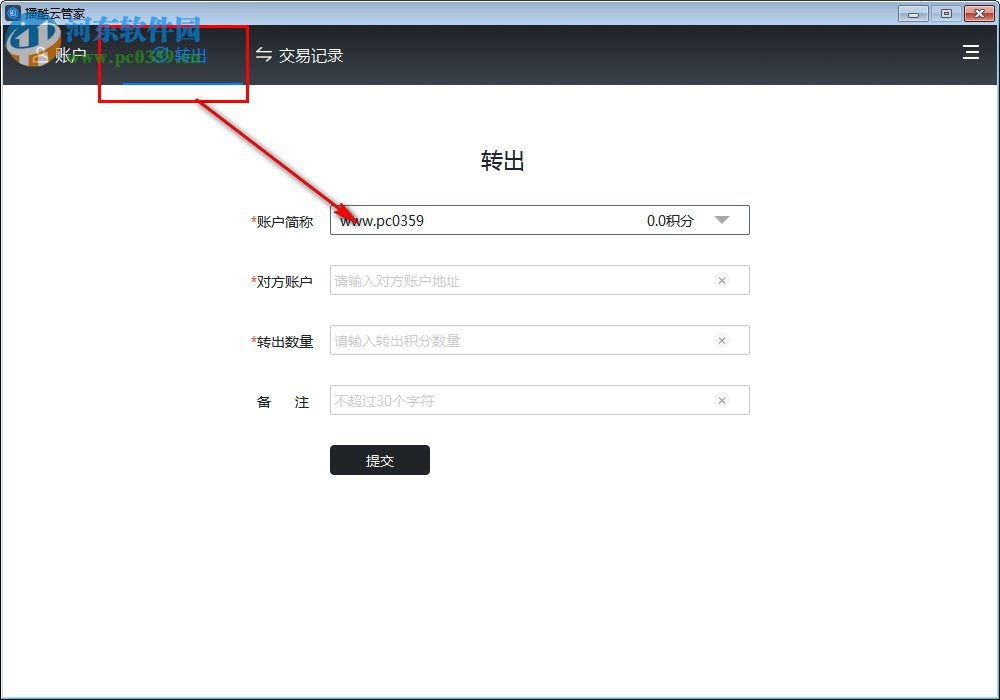1000x700 pixels.
Task: Clear the 对方账户 field with its X icon
Action: (722, 280)
